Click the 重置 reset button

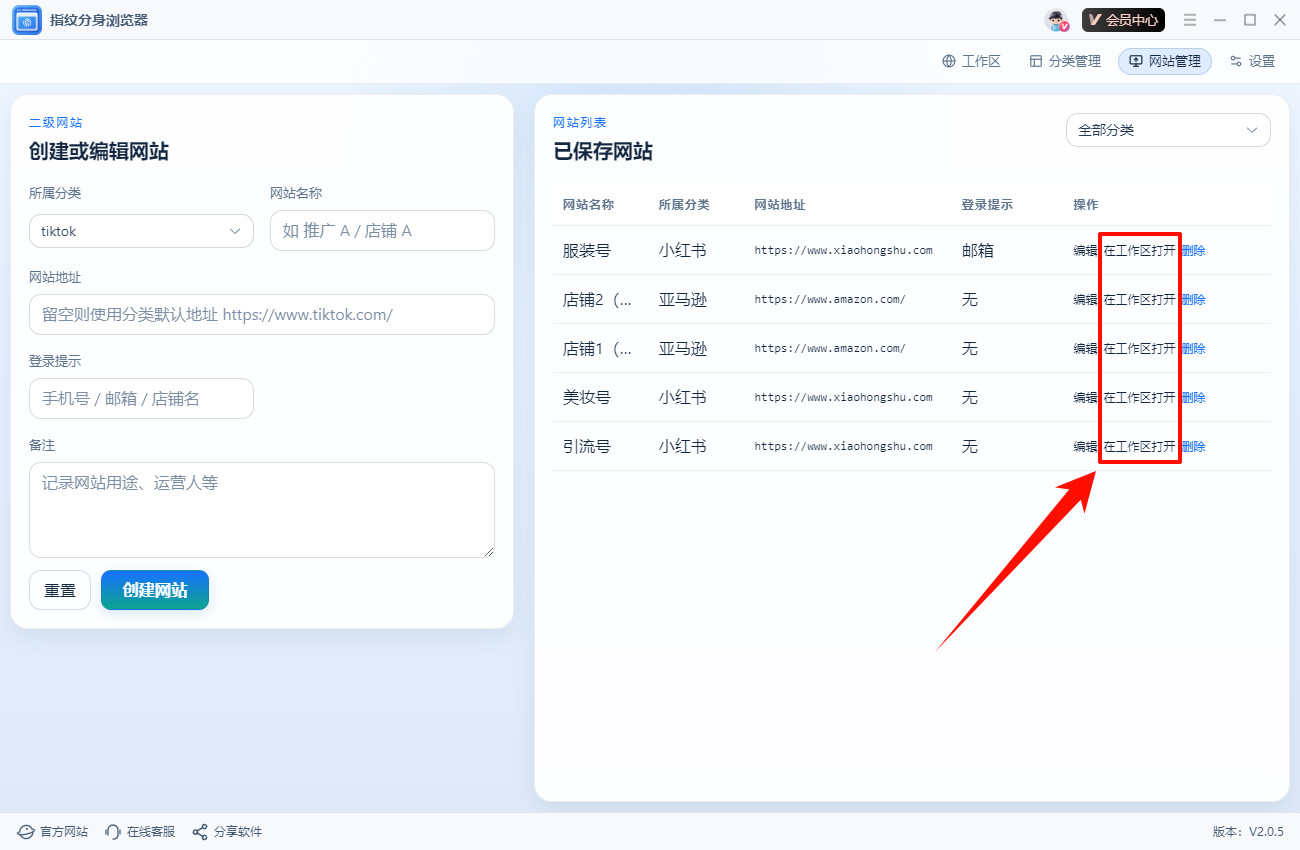[60, 590]
